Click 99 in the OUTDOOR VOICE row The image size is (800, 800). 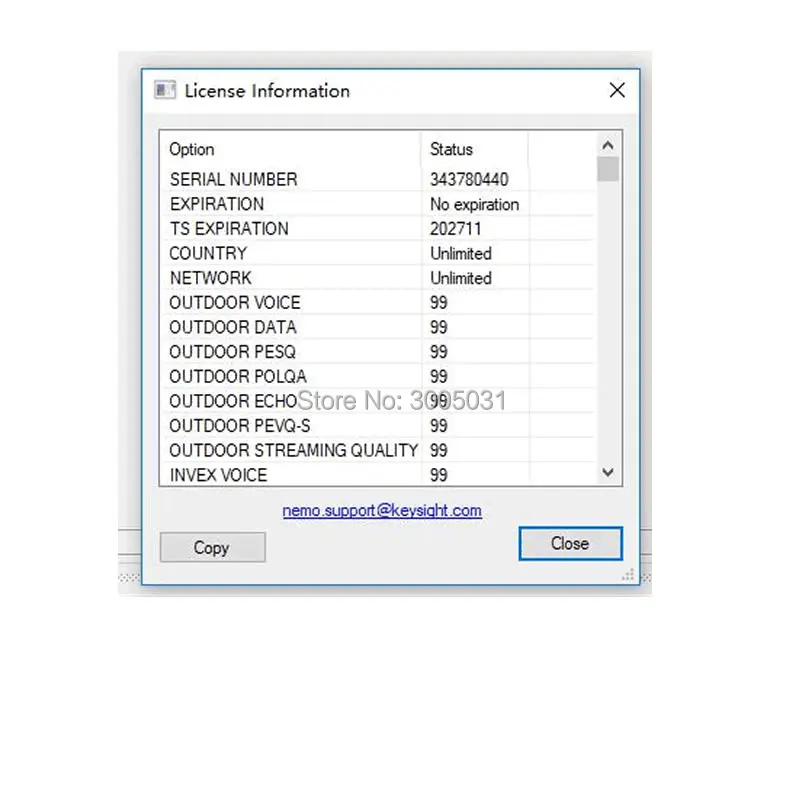point(439,303)
